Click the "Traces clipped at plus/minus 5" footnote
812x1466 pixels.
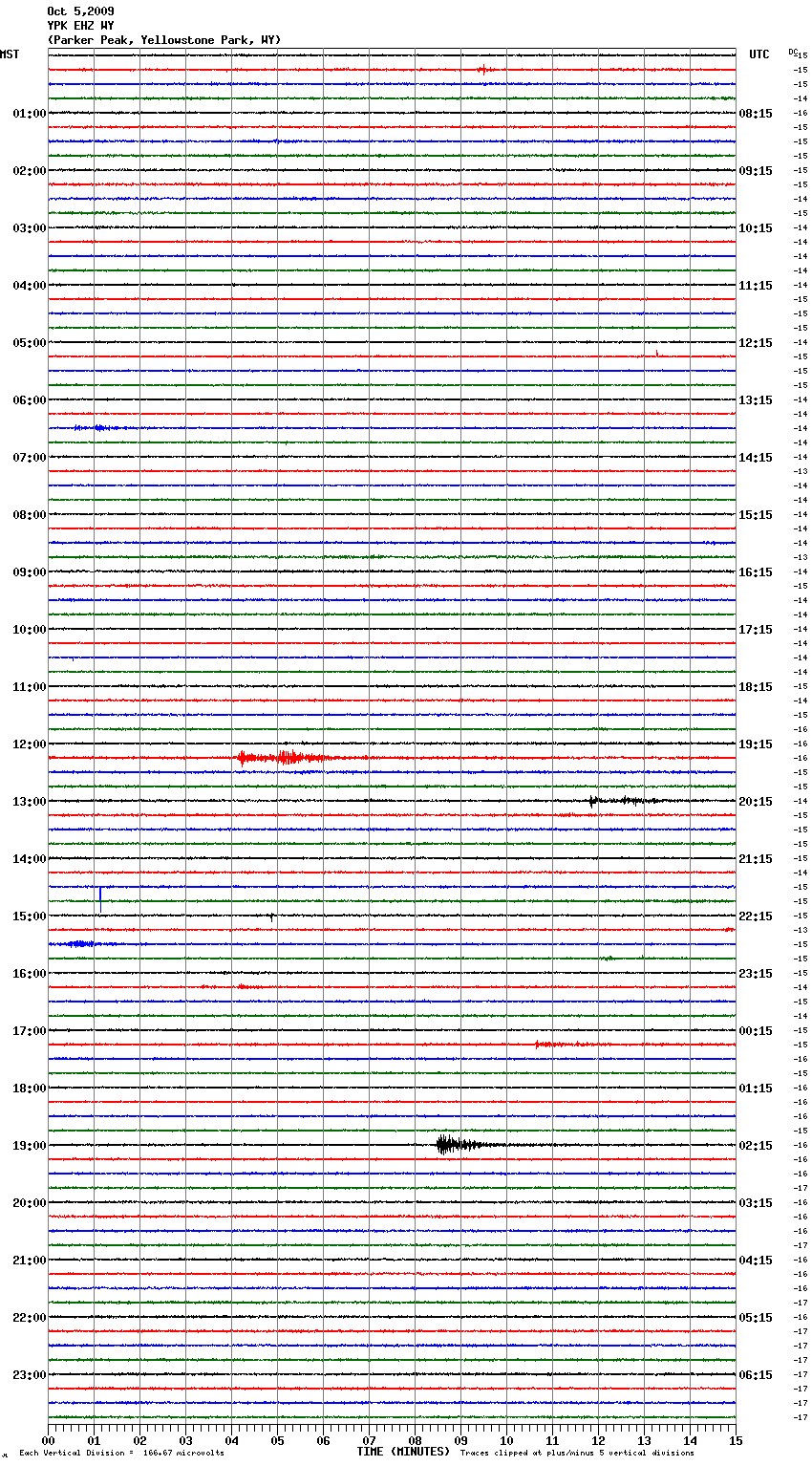pos(577,1454)
